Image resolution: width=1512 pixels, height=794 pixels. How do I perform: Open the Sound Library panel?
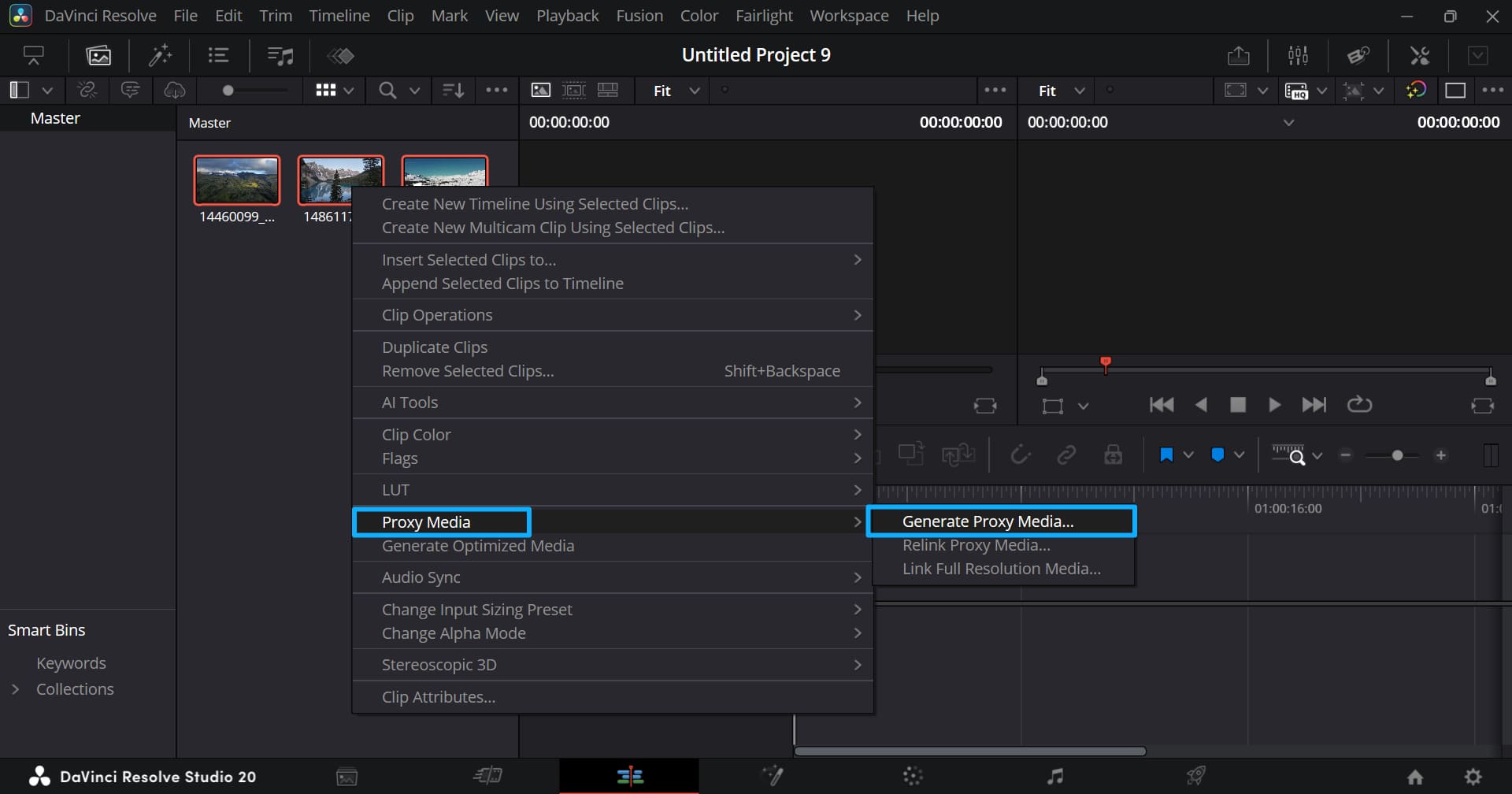point(280,55)
